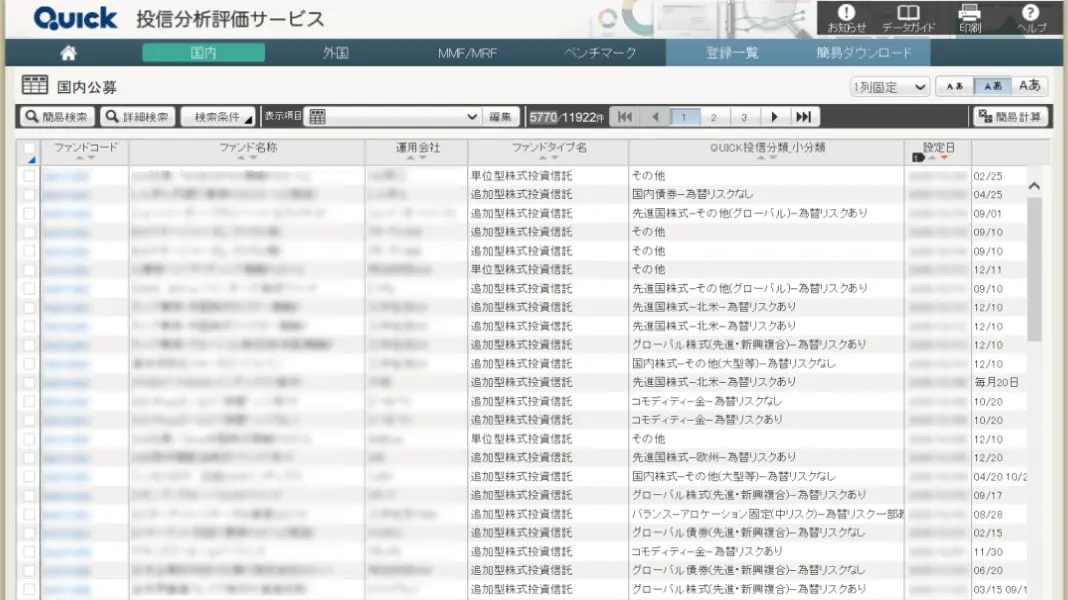Sort by ファンド名称 column arrows

[x=247, y=158]
